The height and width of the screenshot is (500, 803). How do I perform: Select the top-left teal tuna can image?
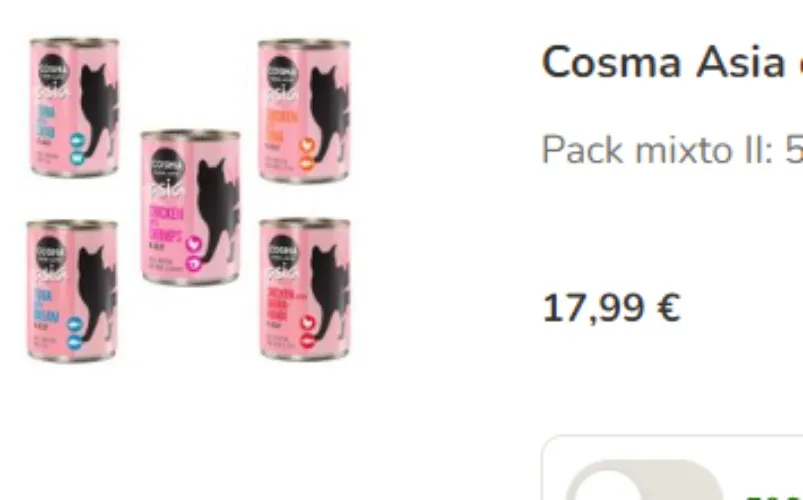pyautogui.click(x=74, y=107)
